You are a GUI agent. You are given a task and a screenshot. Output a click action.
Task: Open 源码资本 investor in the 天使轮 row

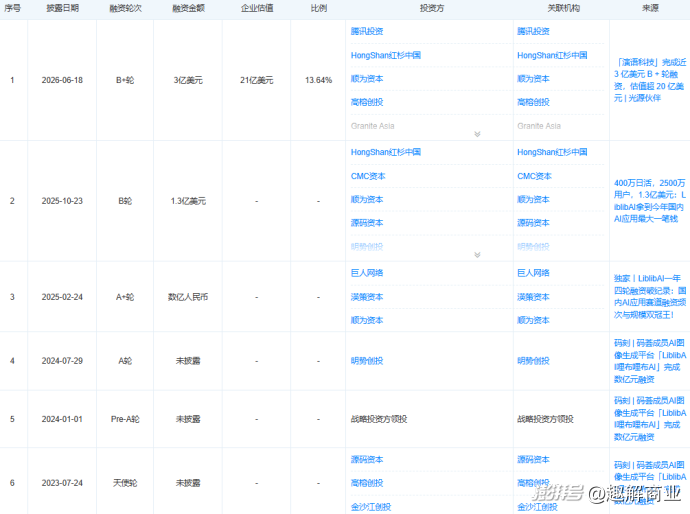click(x=367, y=459)
